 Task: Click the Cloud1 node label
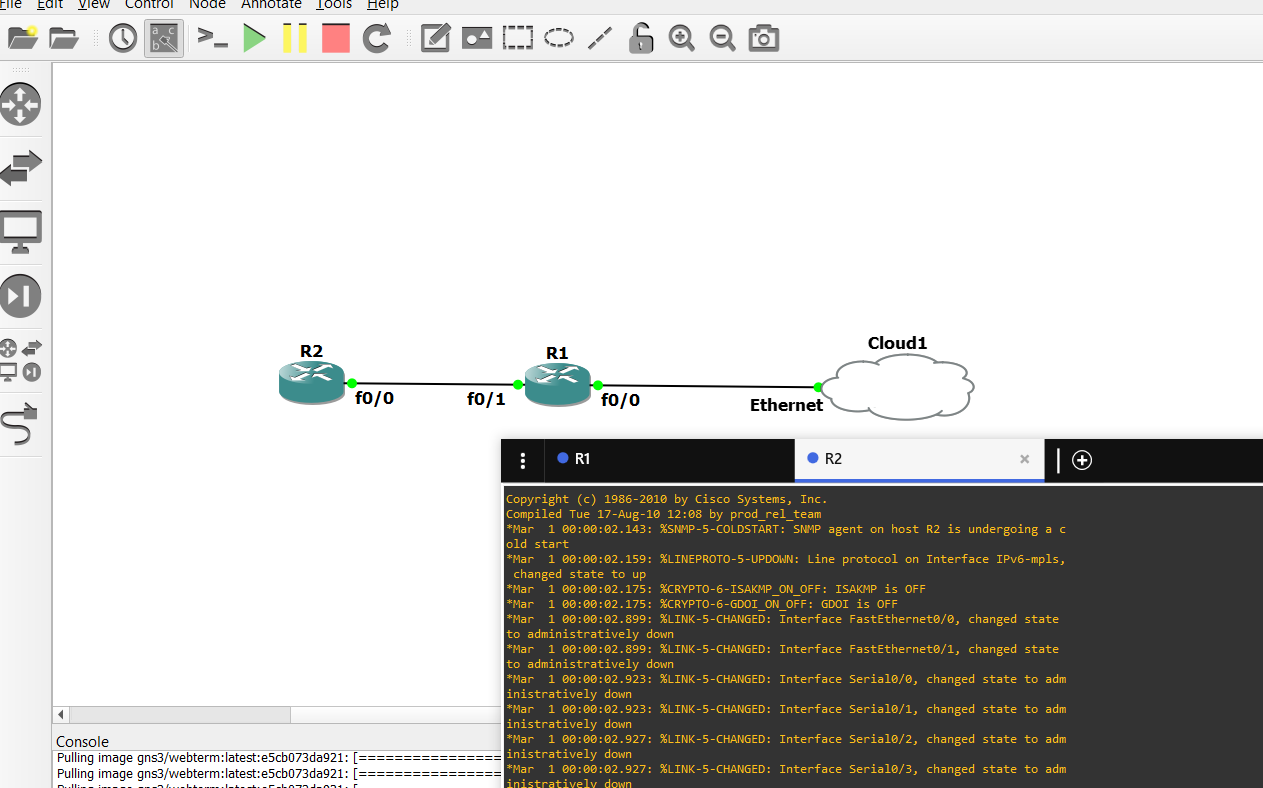pyautogui.click(x=897, y=343)
